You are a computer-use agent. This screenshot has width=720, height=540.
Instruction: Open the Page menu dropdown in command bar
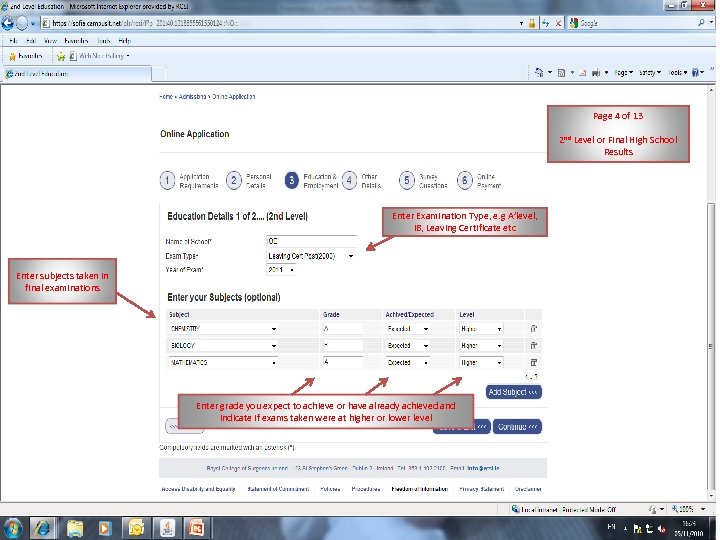[x=623, y=73]
